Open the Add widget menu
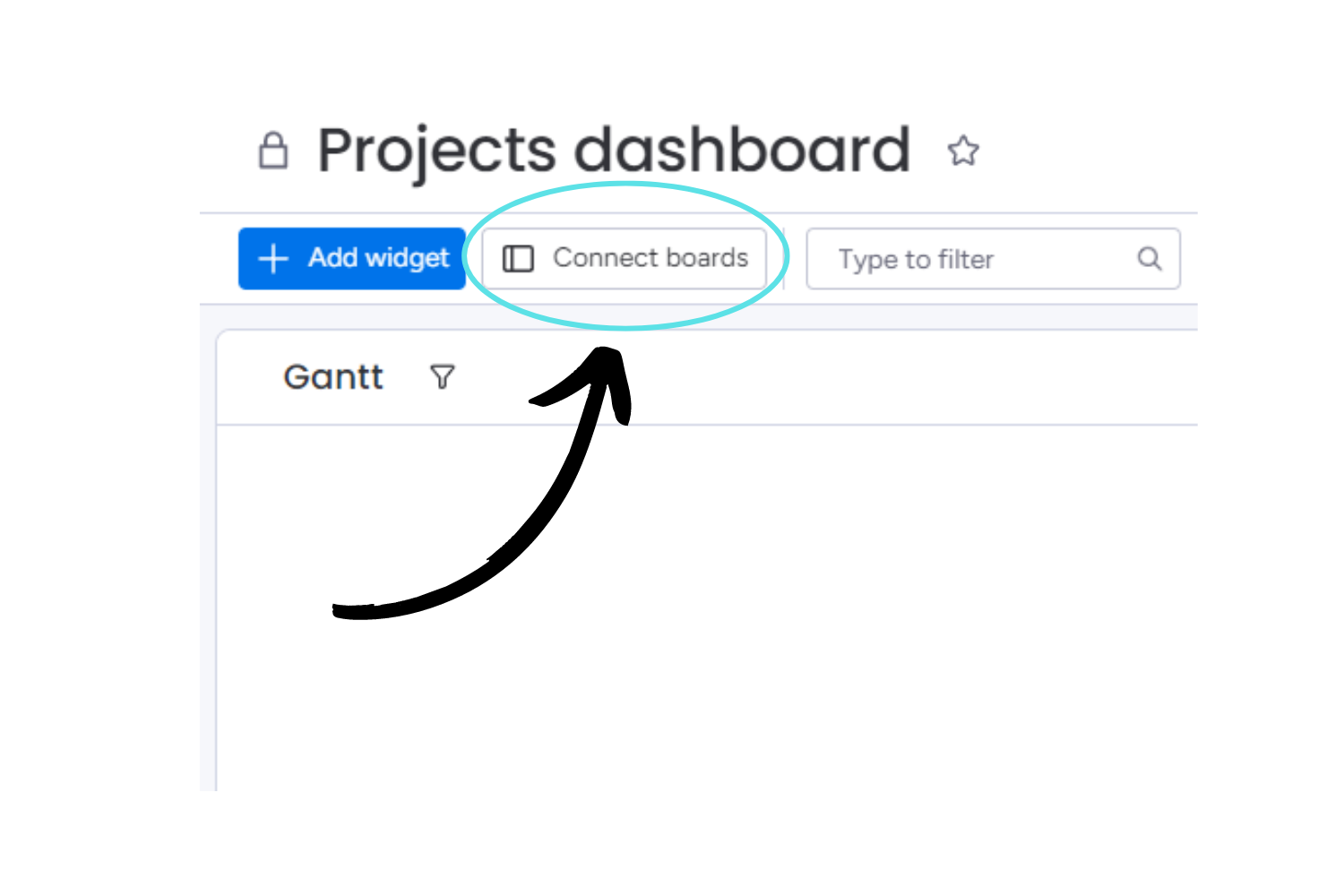Image resolution: width=1344 pixels, height=896 pixels. [x=351, y=259]
